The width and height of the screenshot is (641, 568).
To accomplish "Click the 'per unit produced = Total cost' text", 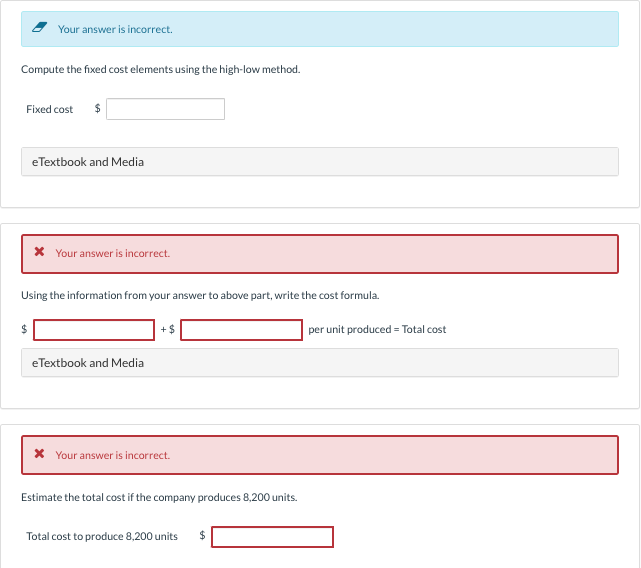I will tap(377, 329).
